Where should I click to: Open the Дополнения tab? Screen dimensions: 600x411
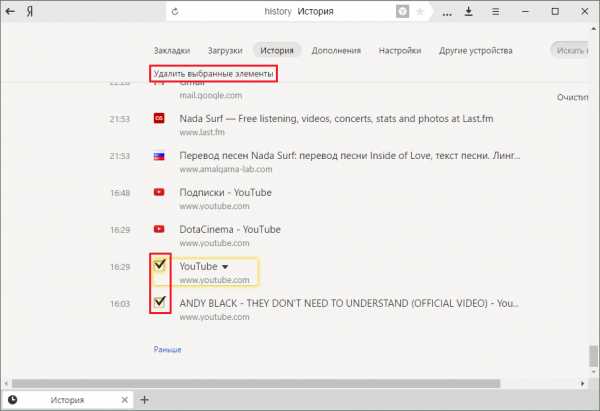pyautogui.click(x=337, y=50)
